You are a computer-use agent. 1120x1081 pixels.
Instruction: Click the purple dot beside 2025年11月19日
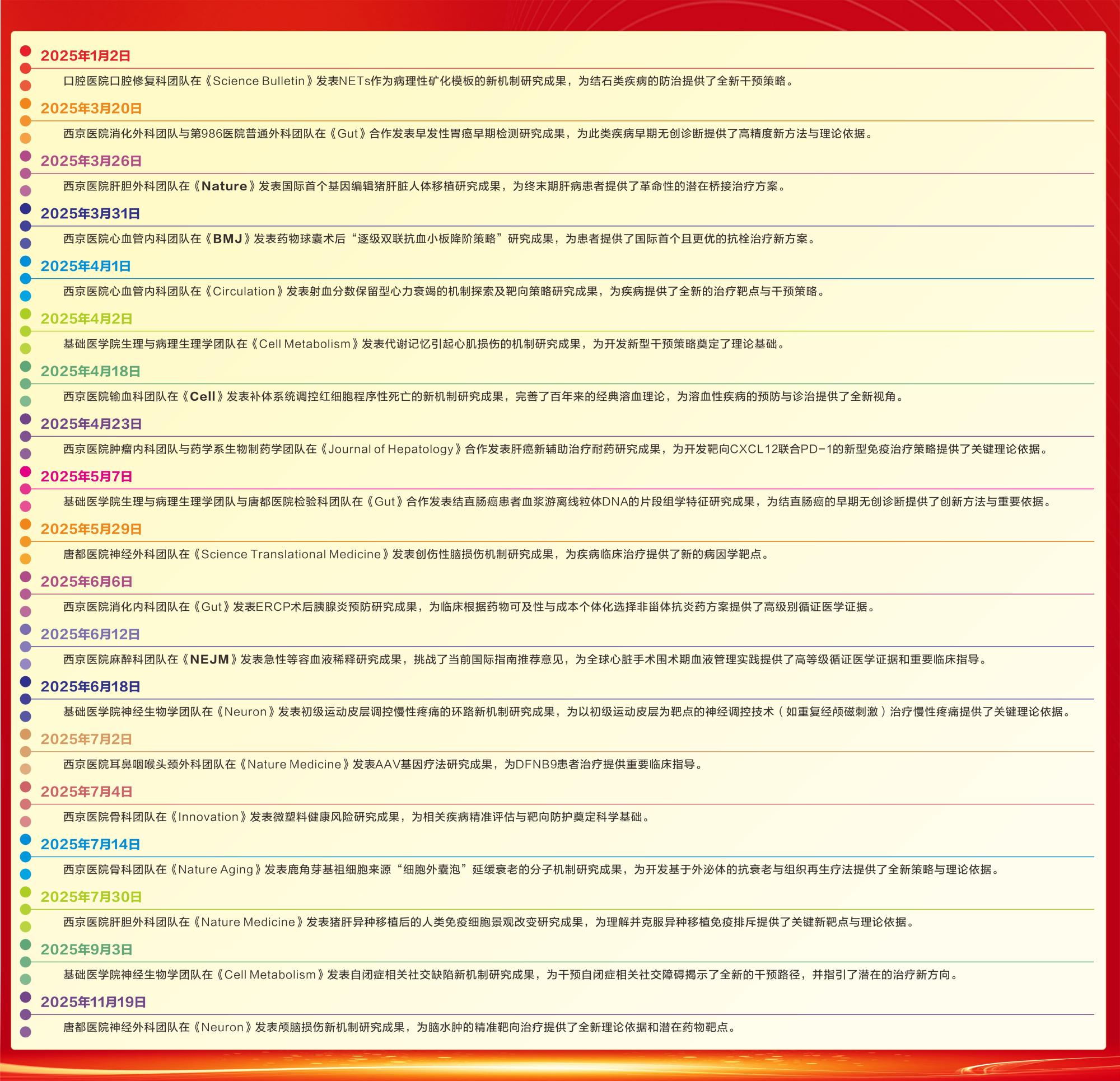pyautogui.click(x=25, y=997)
